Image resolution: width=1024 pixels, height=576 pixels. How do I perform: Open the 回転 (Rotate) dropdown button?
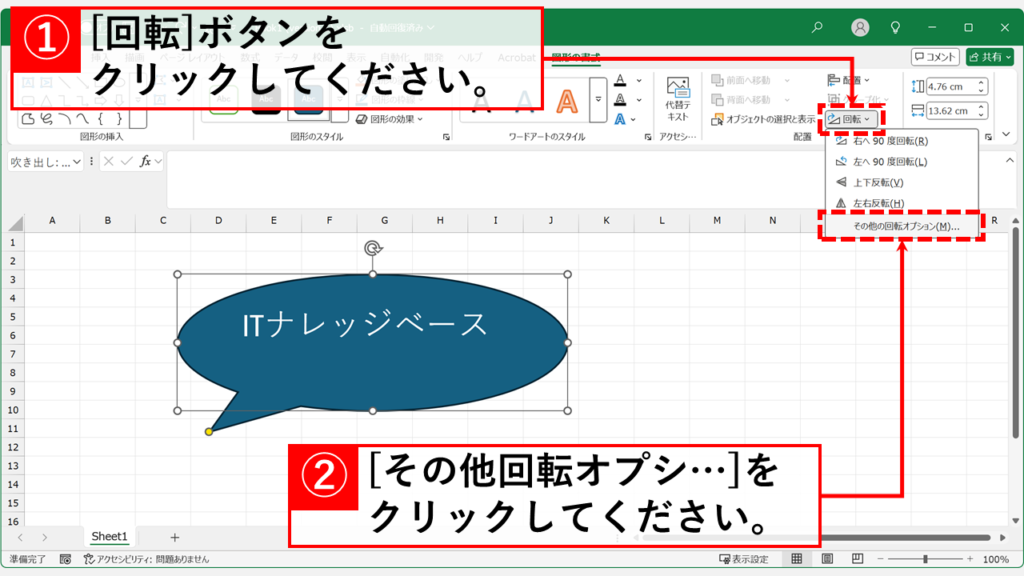851,120
